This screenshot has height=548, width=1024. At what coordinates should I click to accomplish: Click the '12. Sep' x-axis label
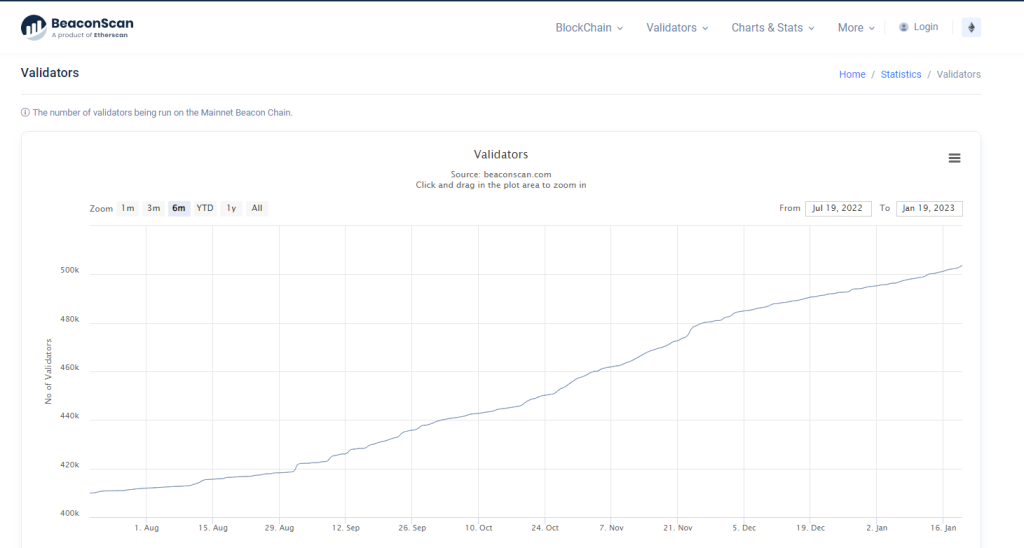(x=345, y=528)
